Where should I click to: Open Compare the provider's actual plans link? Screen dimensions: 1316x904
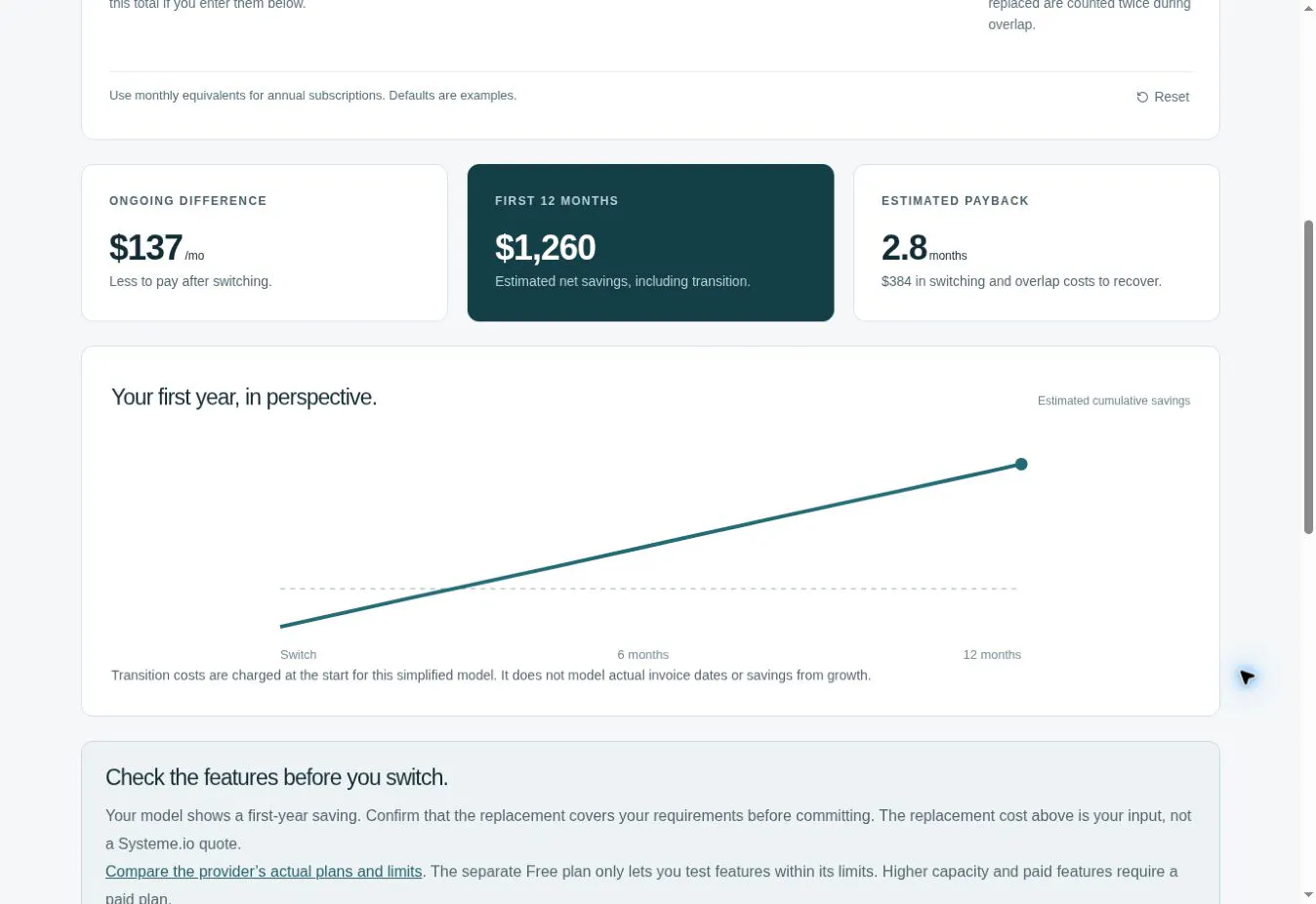coord(264,871)
